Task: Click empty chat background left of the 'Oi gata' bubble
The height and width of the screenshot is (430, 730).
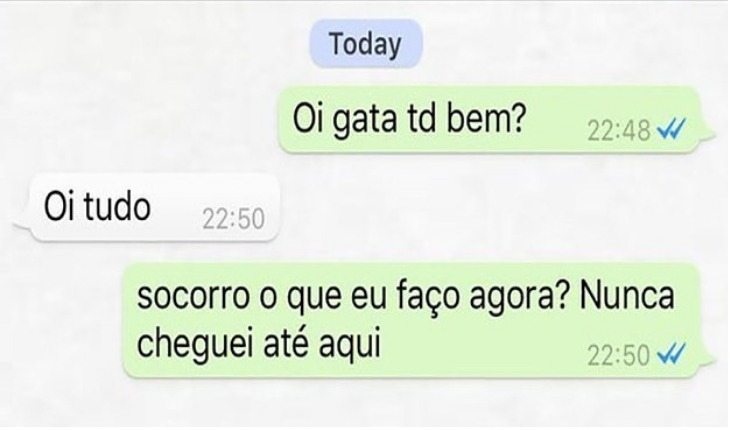Action: point(140,121)
